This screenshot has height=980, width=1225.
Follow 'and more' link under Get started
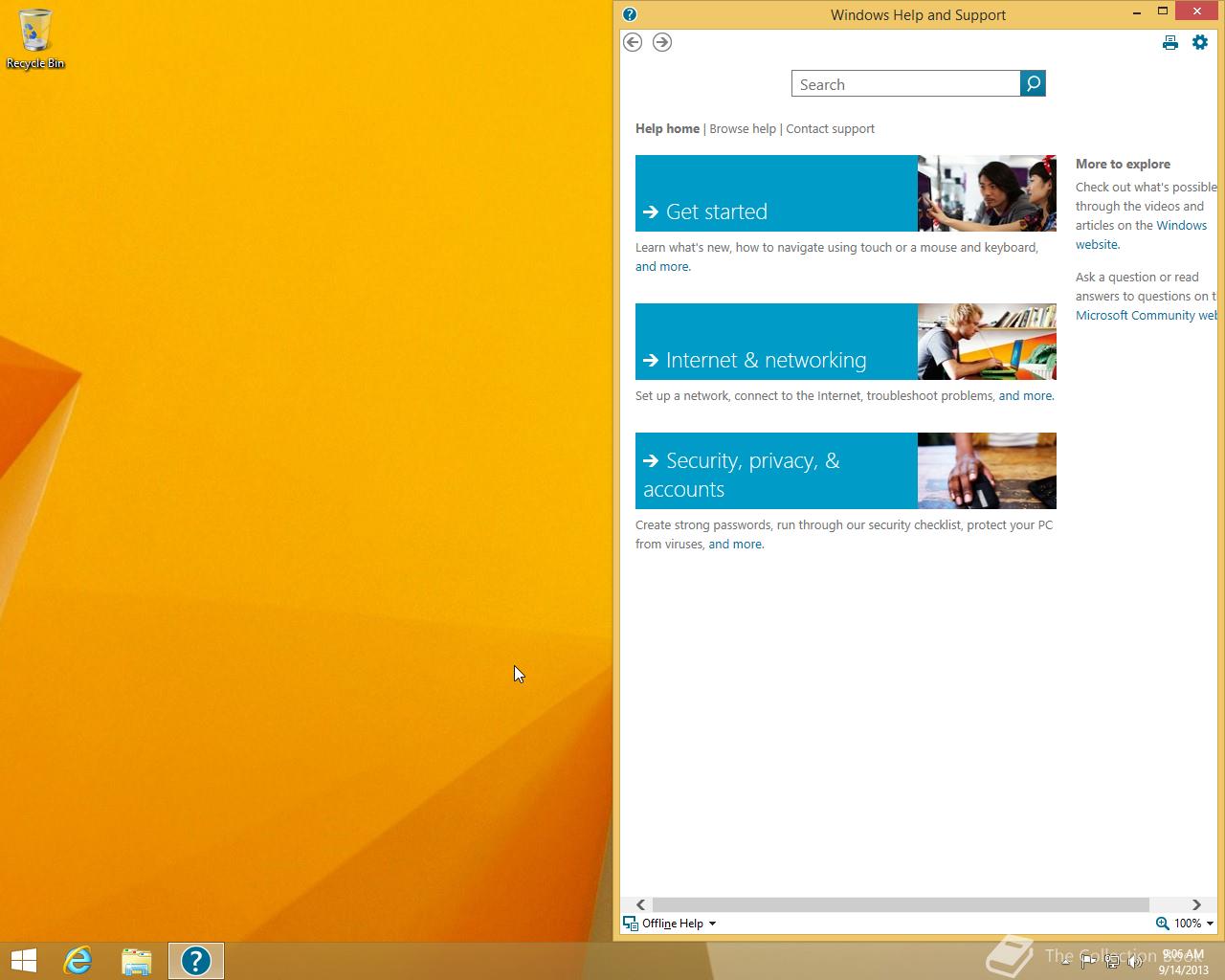point(662,267)
